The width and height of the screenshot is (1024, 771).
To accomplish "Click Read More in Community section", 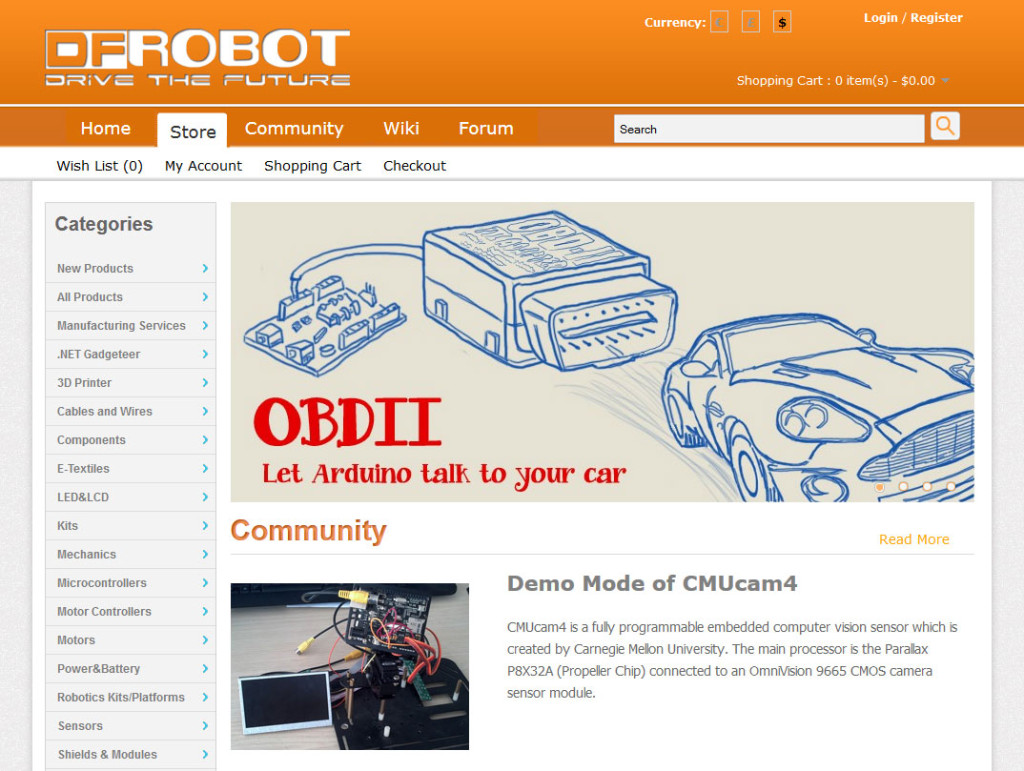I will point(914,539).
